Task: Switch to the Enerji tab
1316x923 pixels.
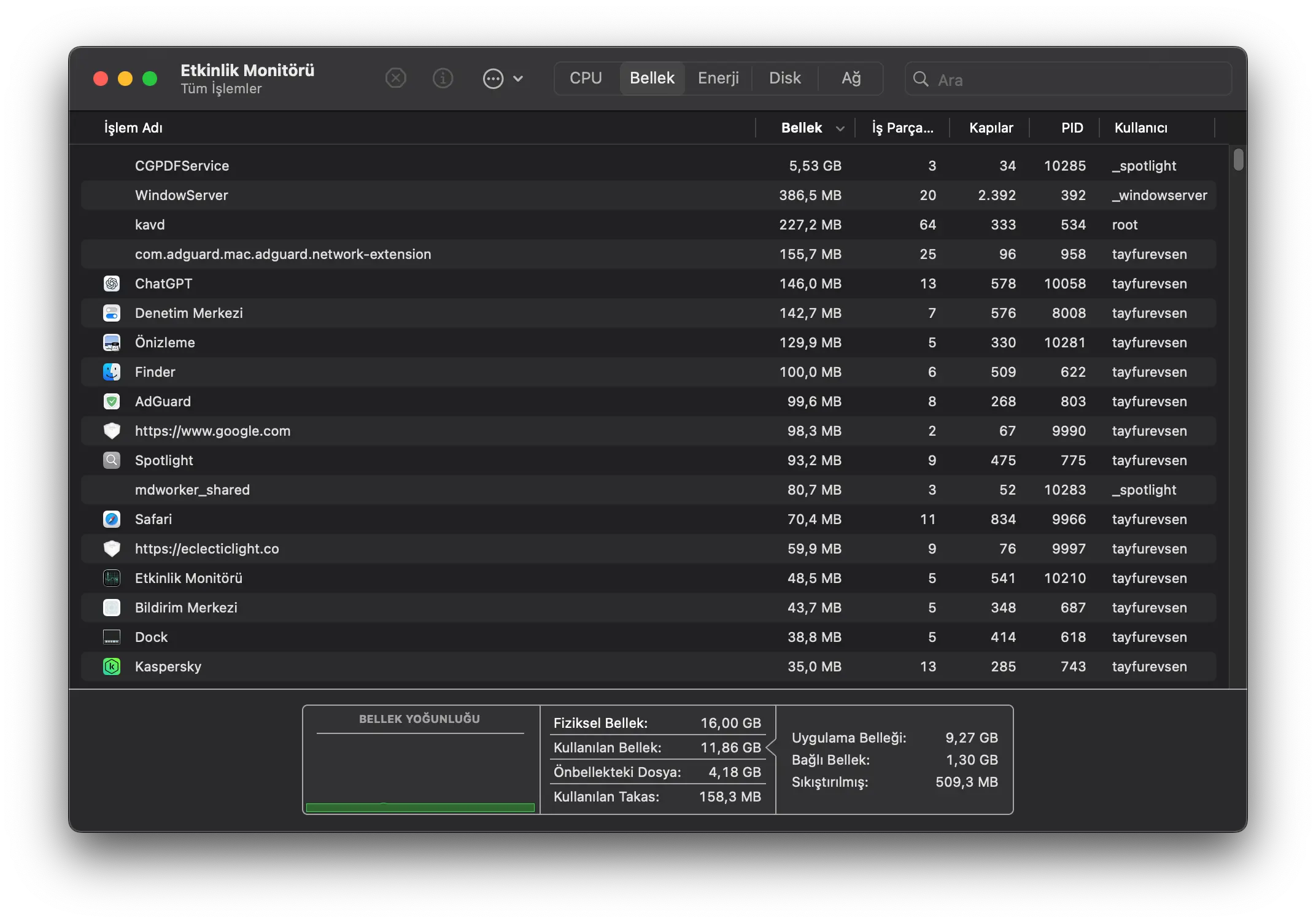Action: tap(718, 79)
